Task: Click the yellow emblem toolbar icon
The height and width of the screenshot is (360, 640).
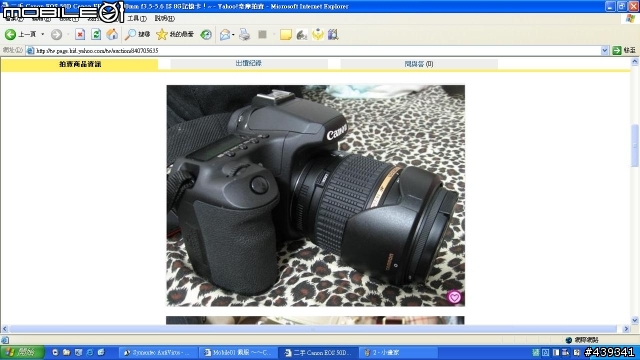Action: pos(318,35)
